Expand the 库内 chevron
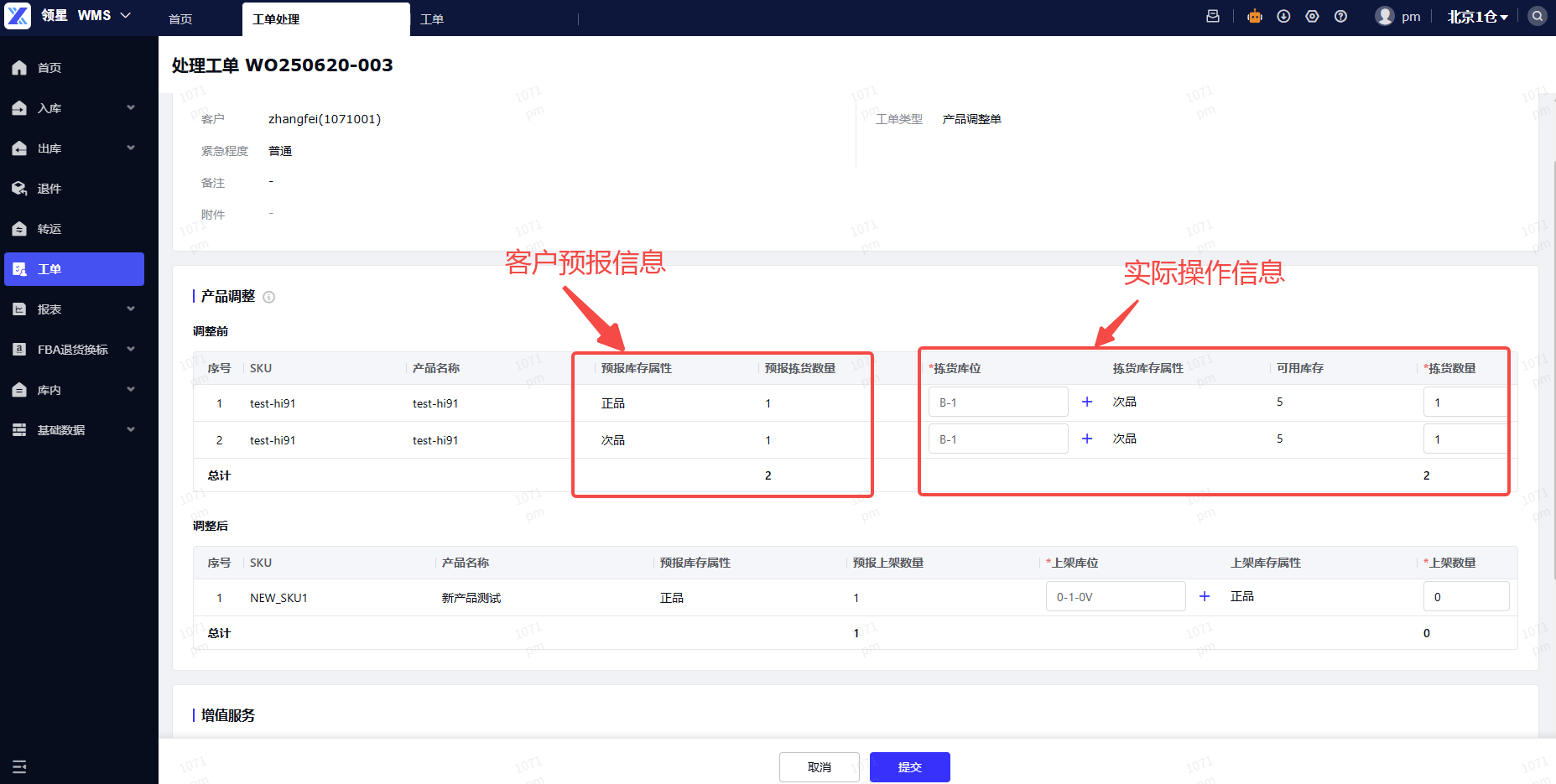Viewport: 1556px width, 784px height. click(131, 389)
